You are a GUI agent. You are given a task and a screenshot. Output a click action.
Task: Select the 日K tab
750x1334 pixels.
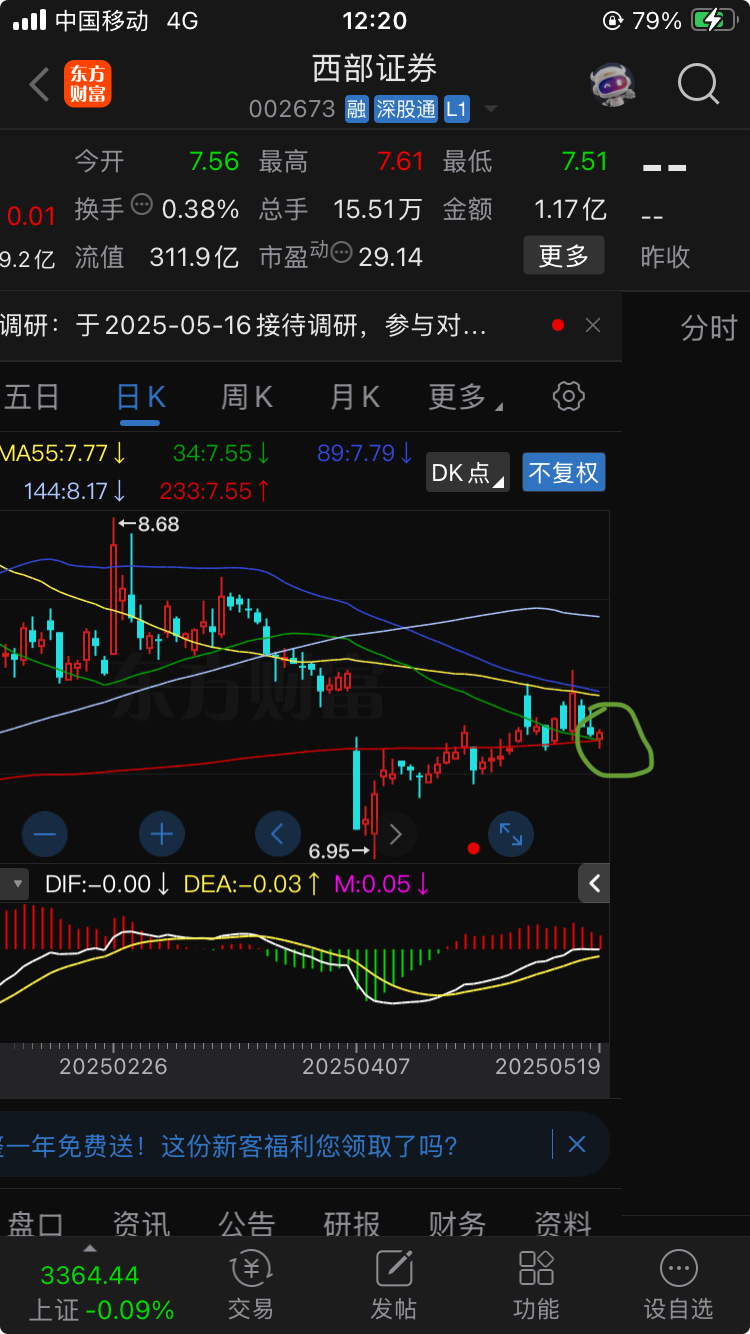click(140, 397)
